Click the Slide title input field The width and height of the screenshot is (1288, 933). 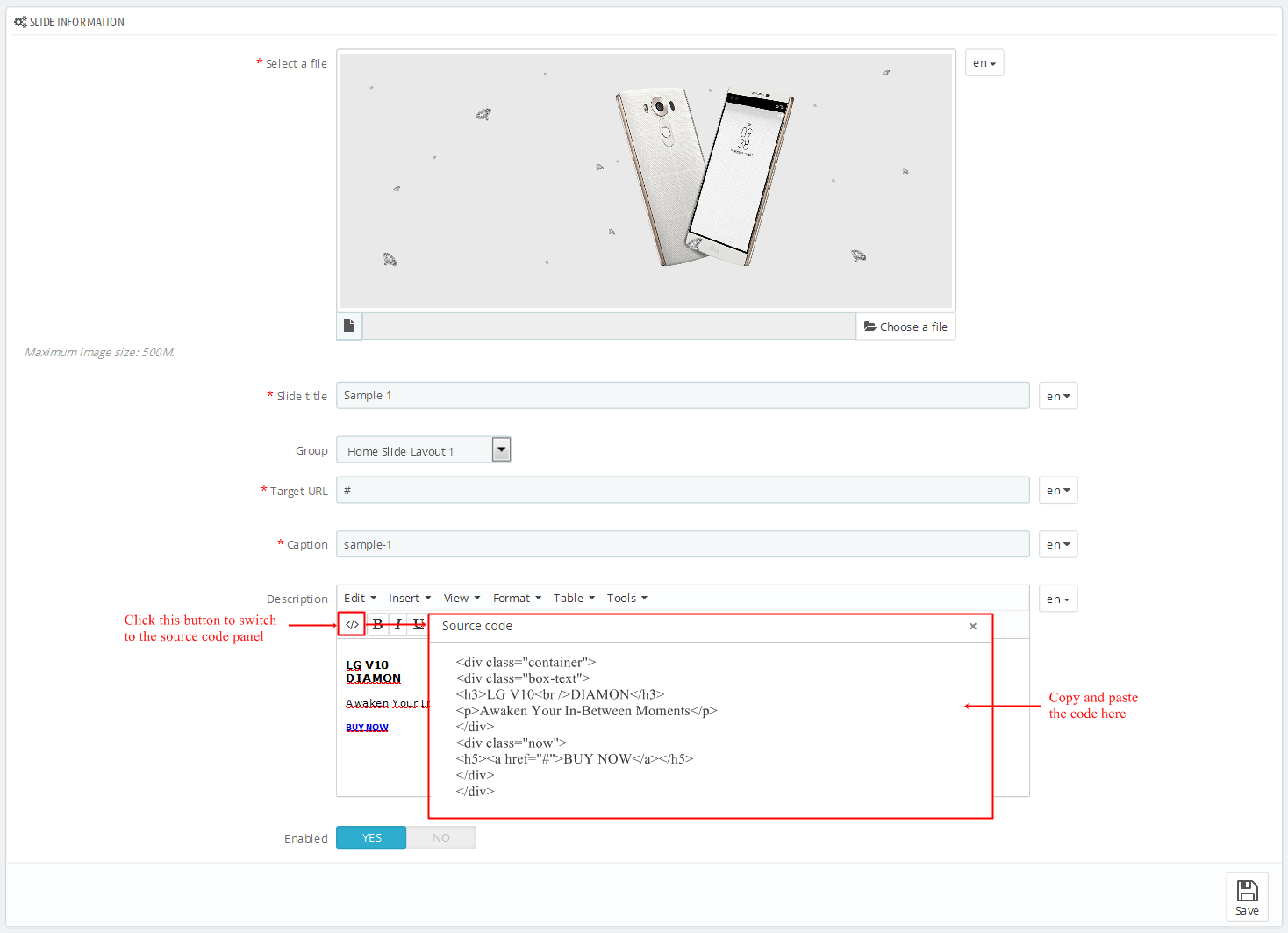(683, 396)
